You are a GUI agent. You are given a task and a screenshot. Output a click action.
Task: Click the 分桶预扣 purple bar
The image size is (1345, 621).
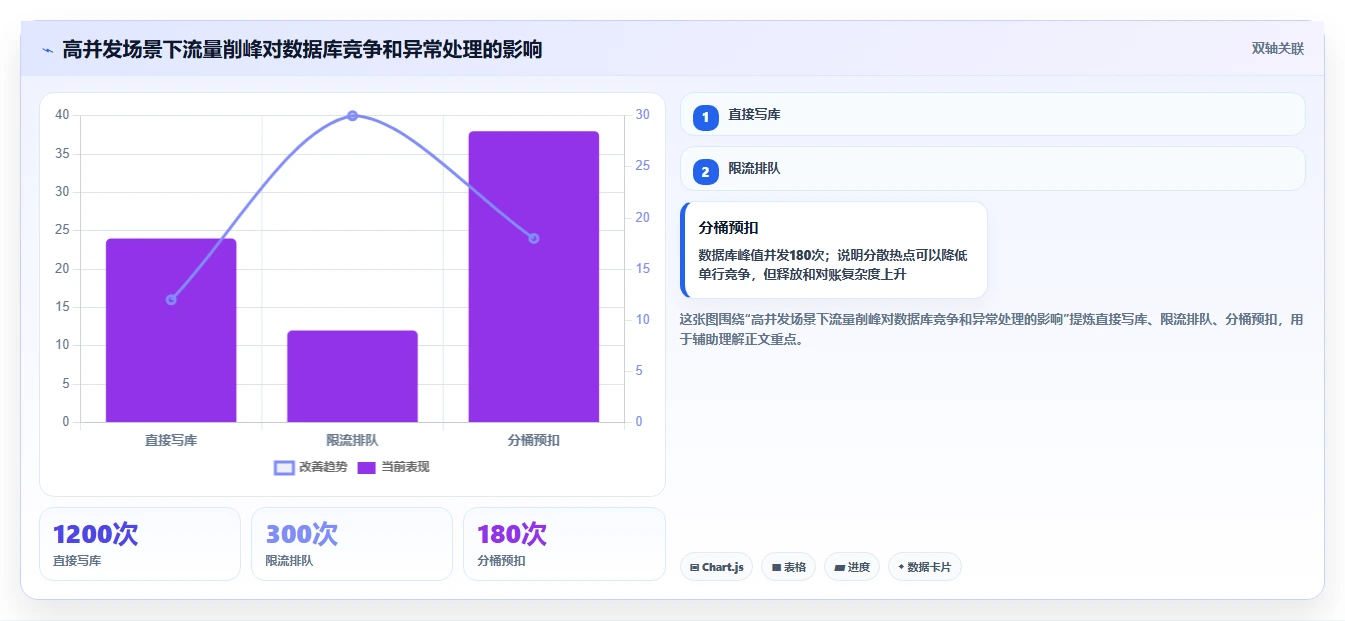click(534, 276)
